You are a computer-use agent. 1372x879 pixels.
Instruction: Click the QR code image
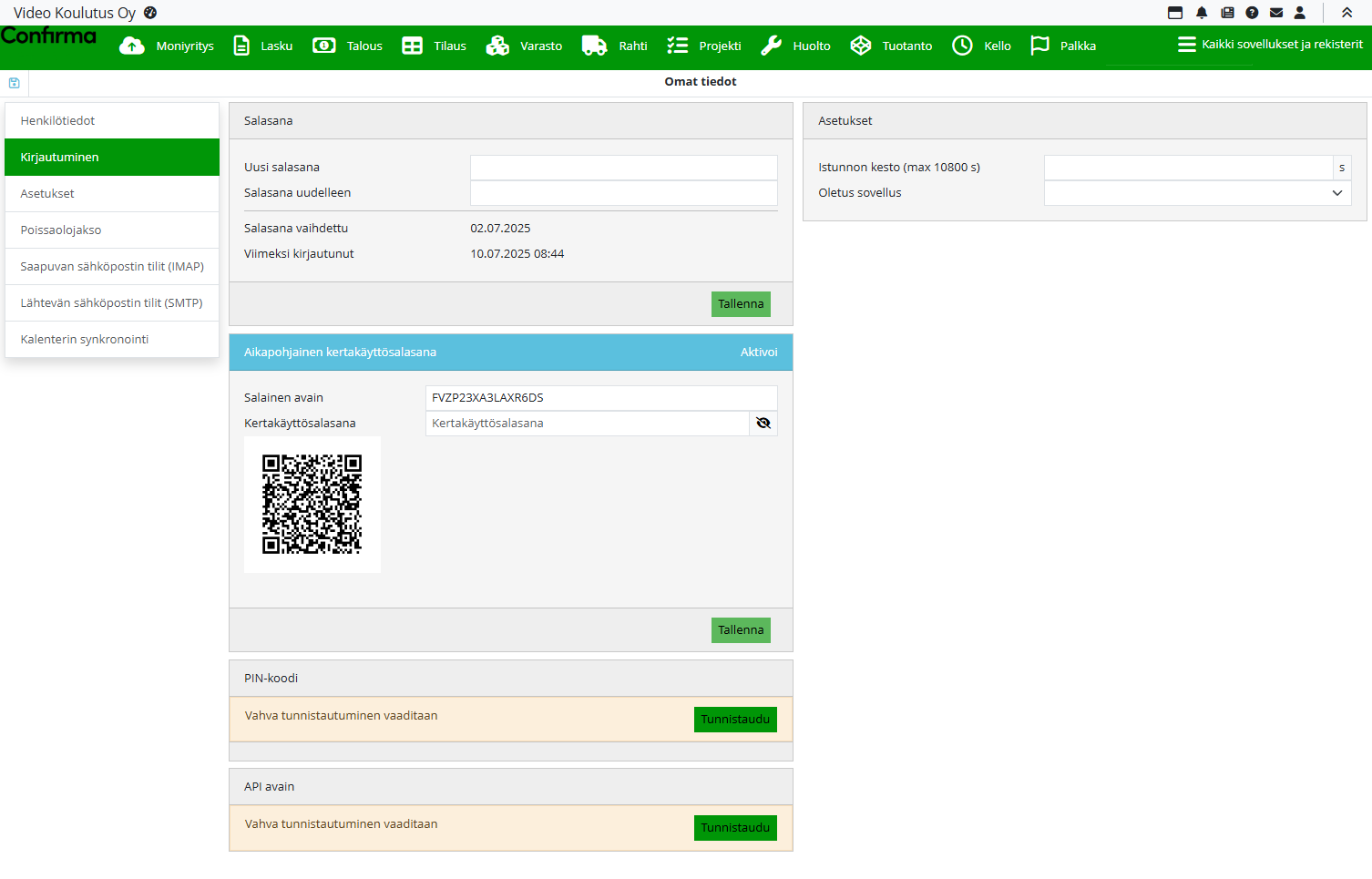tap(312, 505)
